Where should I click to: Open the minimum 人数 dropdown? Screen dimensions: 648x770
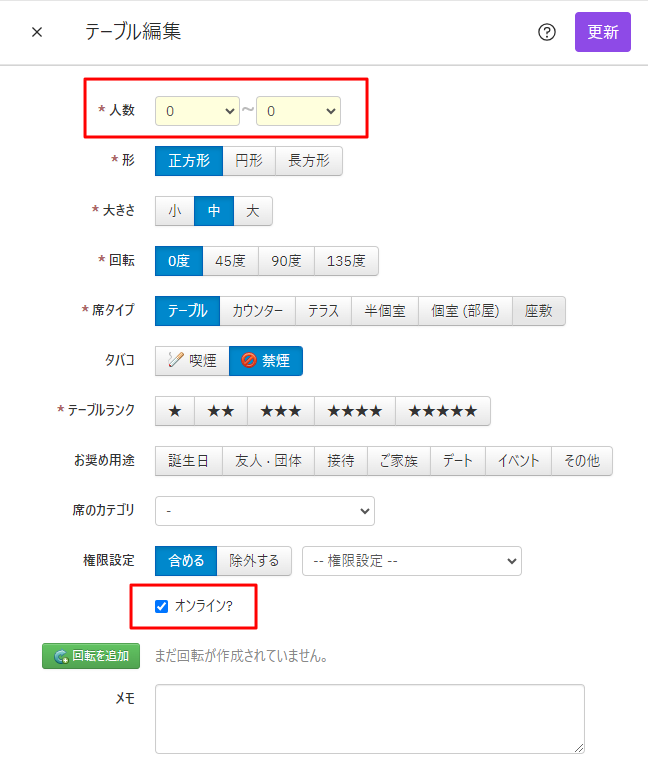click(x=197, y=111)
